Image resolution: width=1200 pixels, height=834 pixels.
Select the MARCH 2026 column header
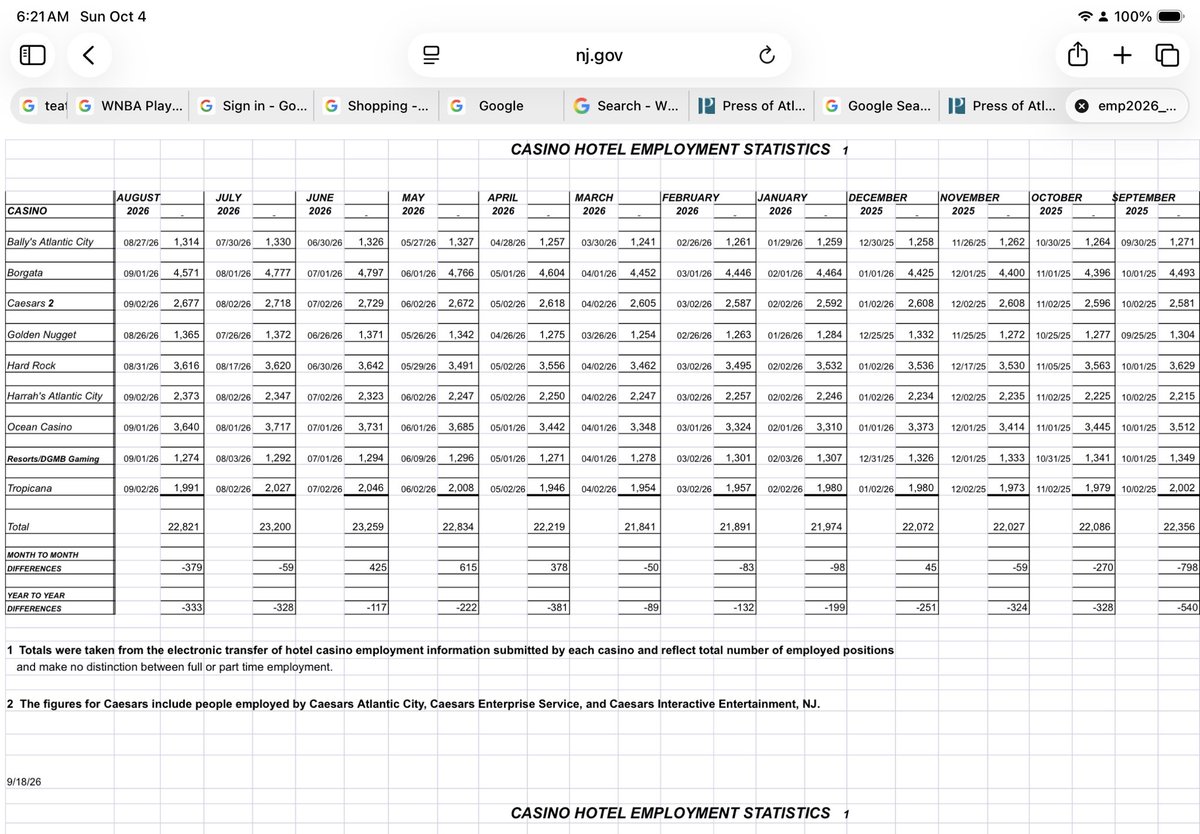coord(594,204)
